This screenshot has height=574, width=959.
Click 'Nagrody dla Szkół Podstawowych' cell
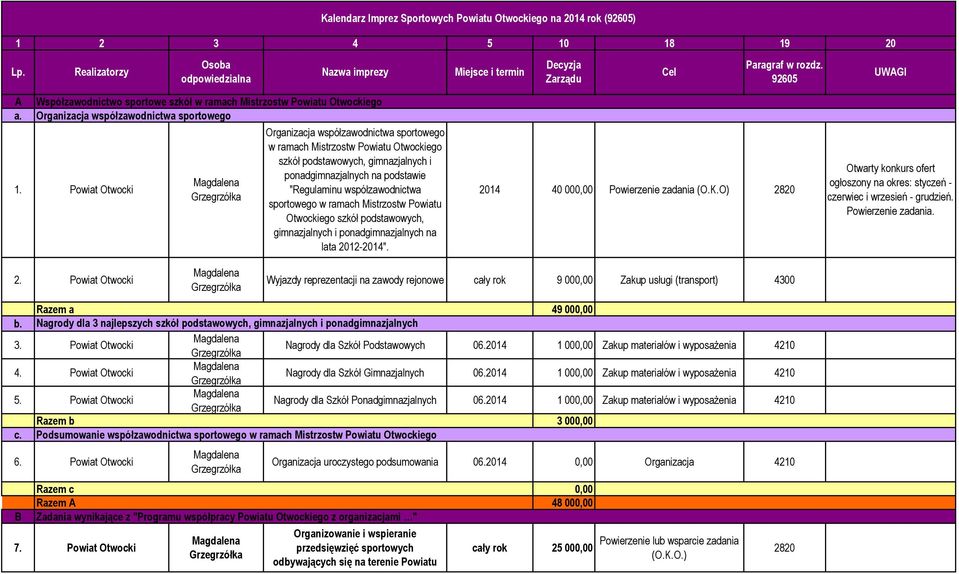click(x=355, y=345)
